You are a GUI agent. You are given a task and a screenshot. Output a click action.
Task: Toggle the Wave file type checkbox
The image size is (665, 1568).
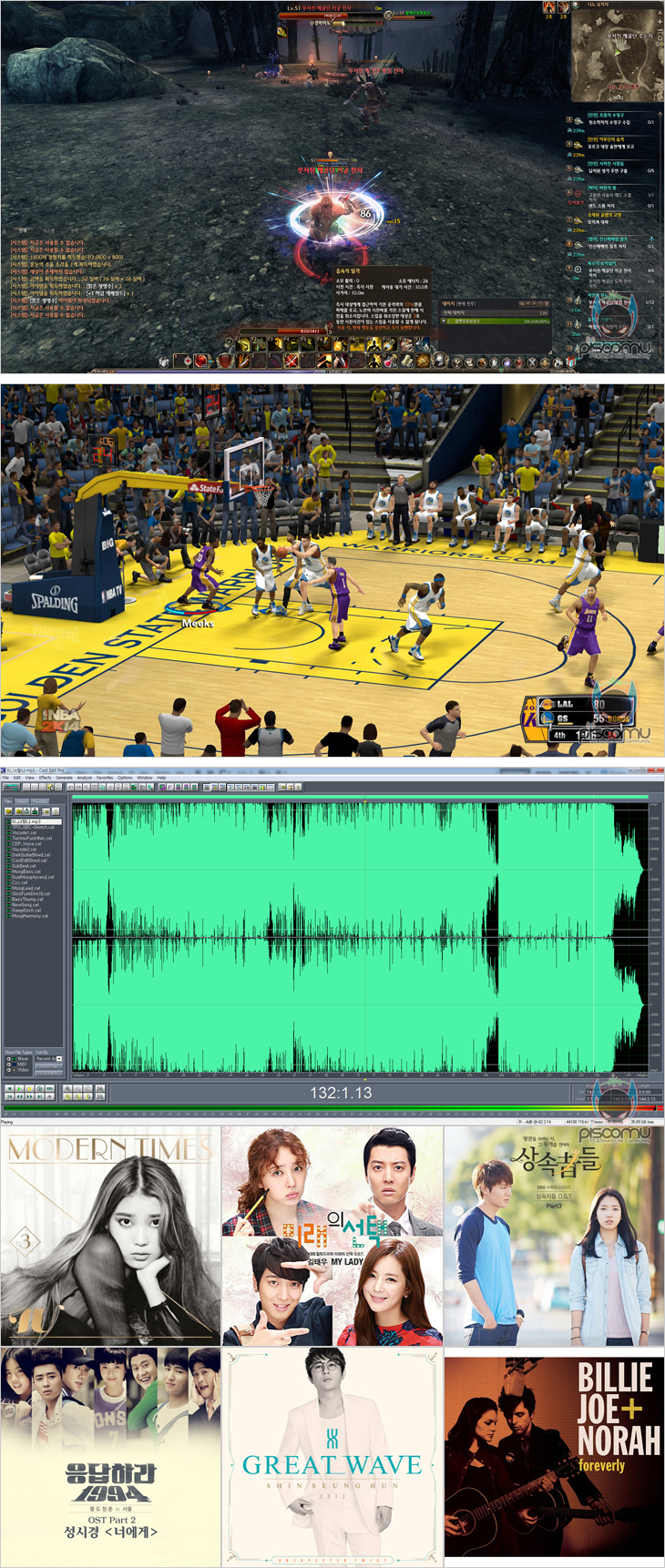(9, 1059)
